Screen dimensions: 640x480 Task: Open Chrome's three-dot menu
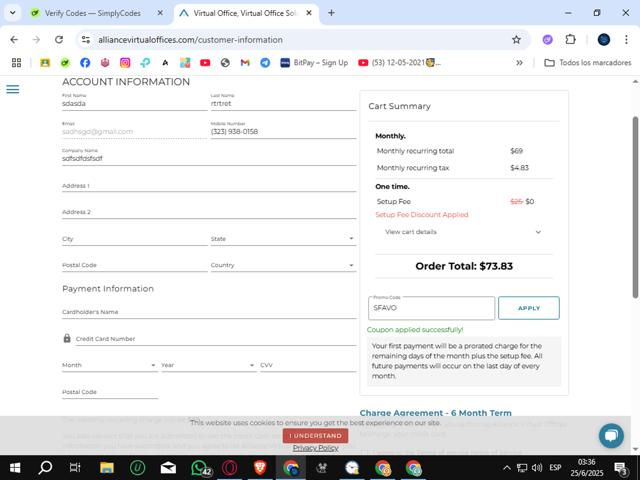click(x=626, y=40)
